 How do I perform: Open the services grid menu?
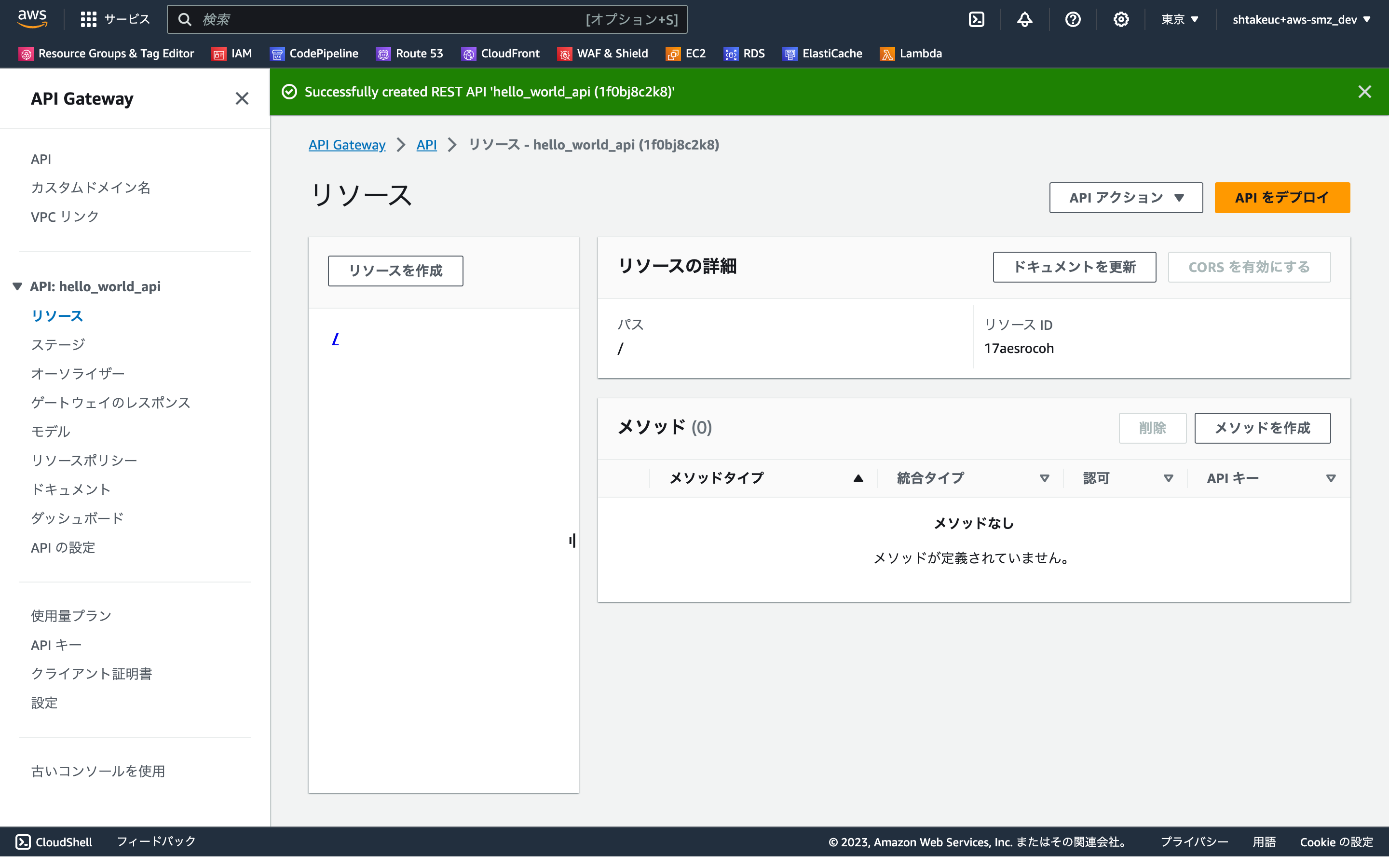(x=88, y=19)
